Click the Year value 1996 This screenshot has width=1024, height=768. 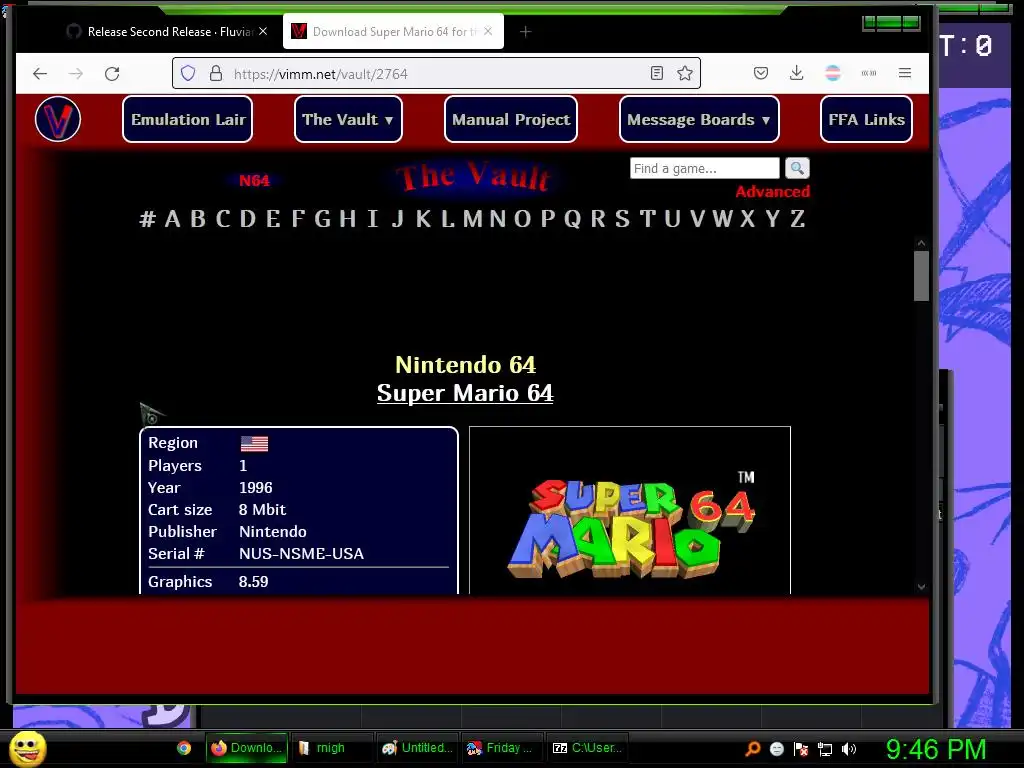click(255, 488)
